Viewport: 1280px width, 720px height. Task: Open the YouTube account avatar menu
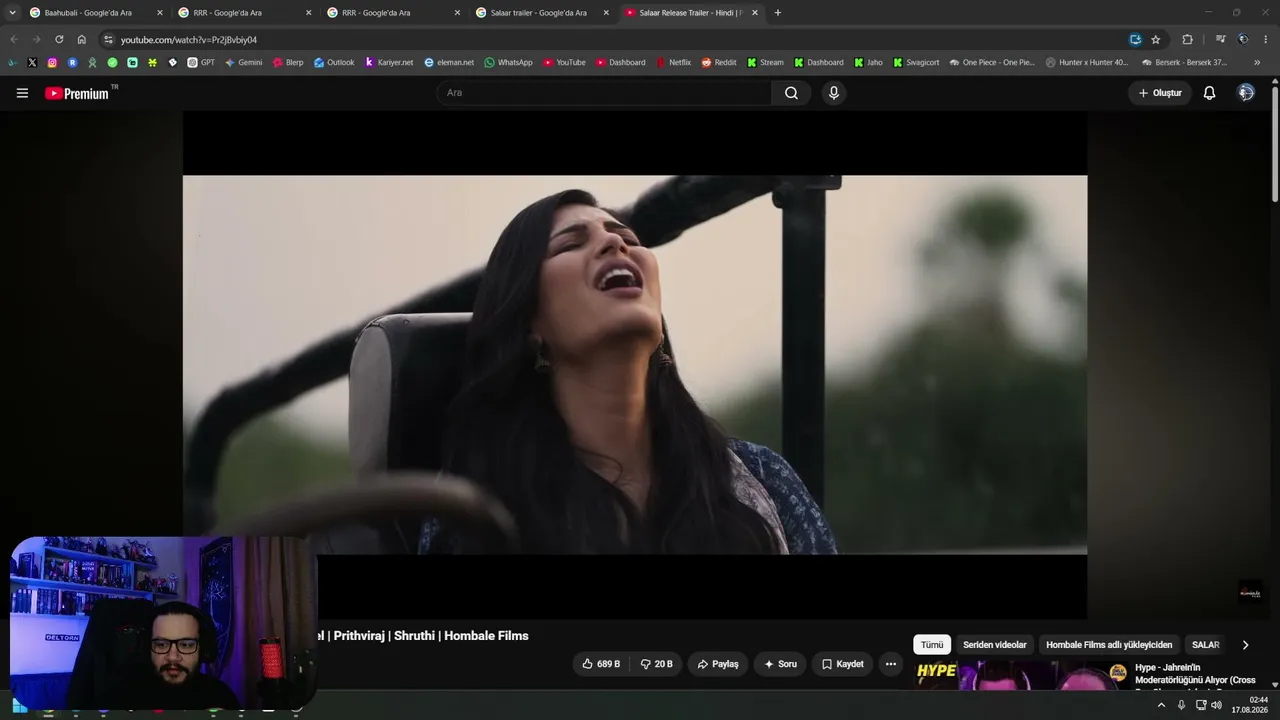point(1246,93)
